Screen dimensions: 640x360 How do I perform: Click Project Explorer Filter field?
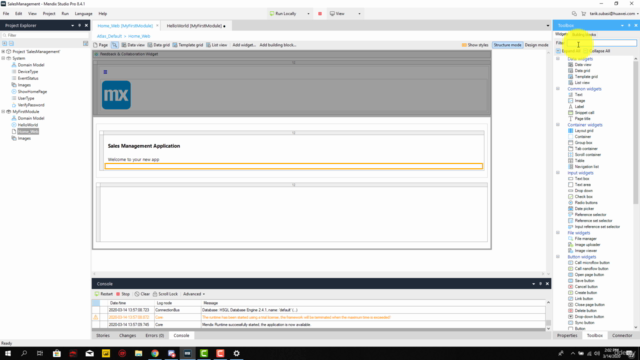point(45,35)
